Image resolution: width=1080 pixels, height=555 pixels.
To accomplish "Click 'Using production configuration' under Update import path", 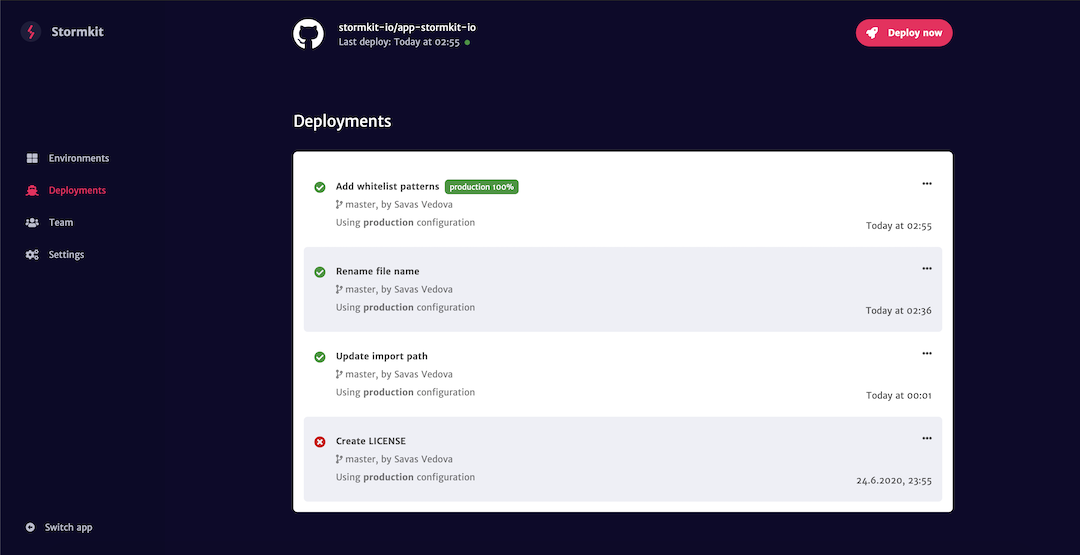I will click(x=405, y=392).
